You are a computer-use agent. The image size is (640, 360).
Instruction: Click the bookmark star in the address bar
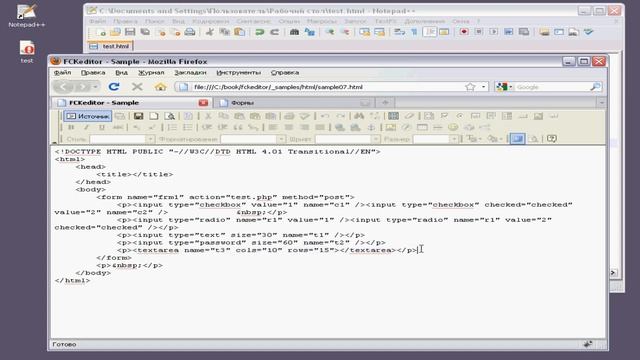(x=470, y=87)
